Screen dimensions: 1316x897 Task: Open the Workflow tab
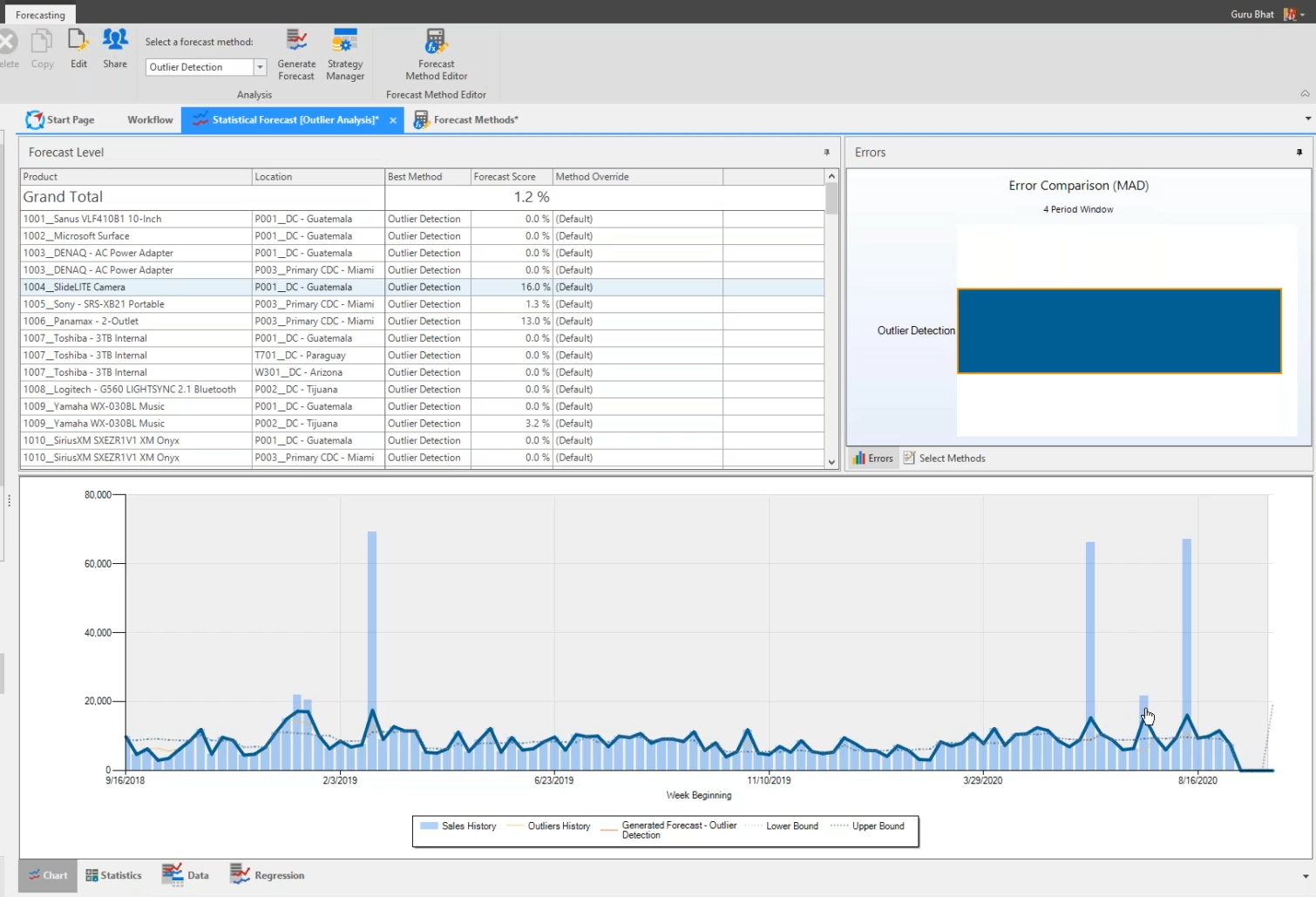point(150,119)
